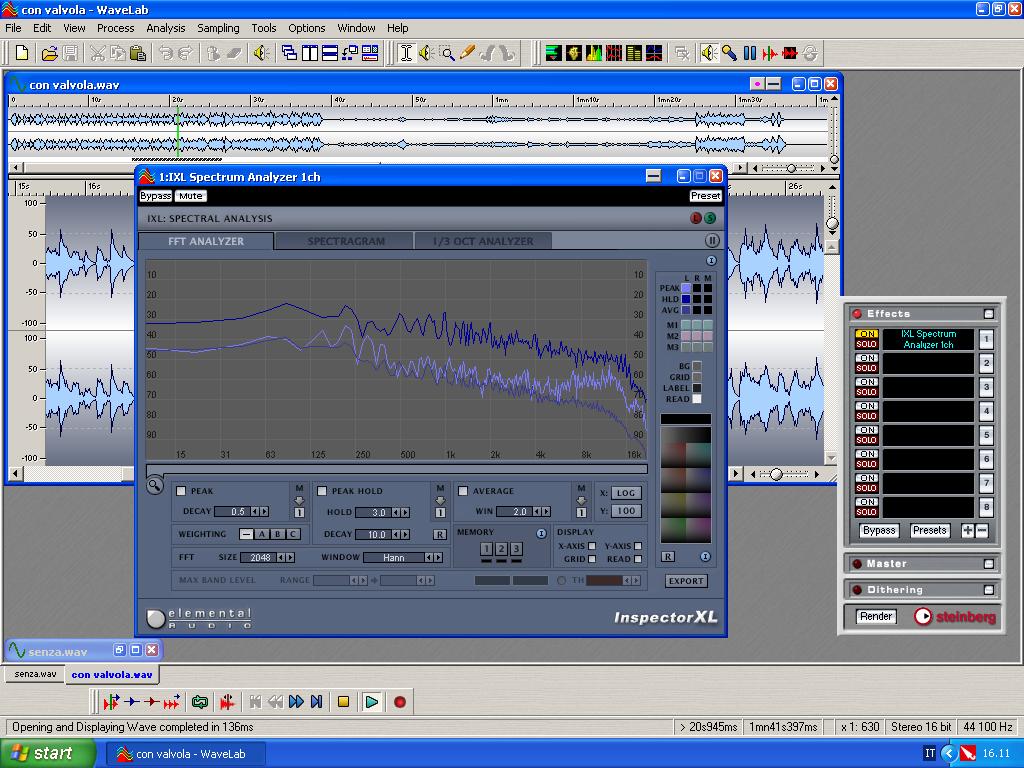1024x768 pixels.
Task: Click the loop playback icon in transport
Action: (x=200, y=702)
